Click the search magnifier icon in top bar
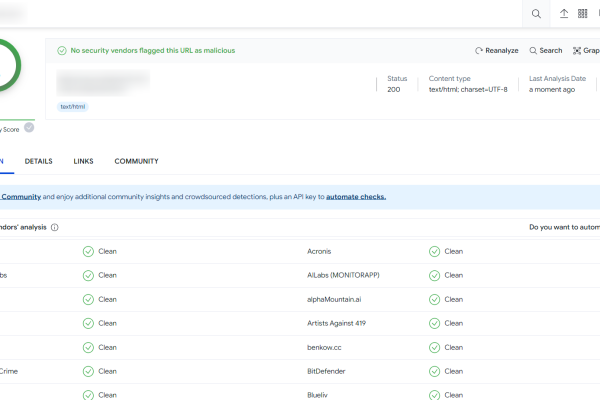This screenshot has height=400, width=600. [x=536, y=14]
